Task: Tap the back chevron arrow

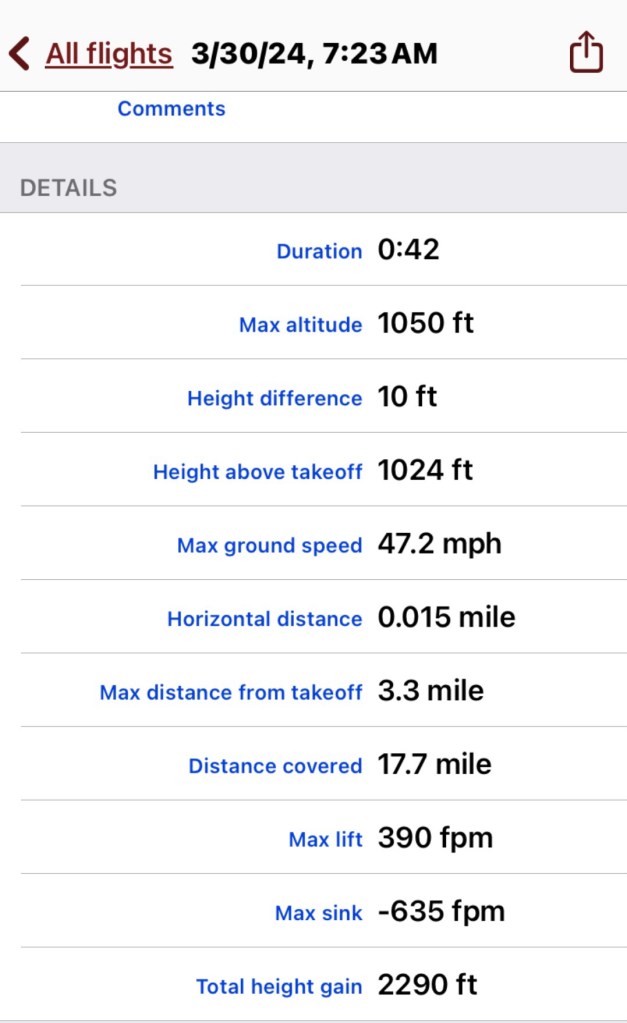Action: [x=19, y=53]
